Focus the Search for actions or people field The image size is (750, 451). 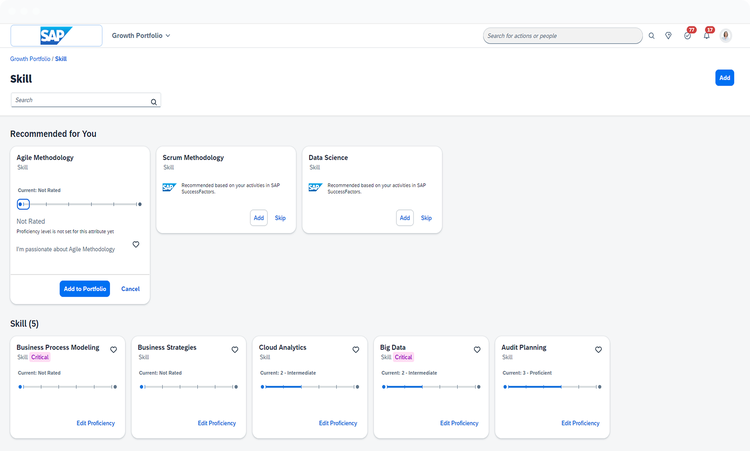coord(562,36)
